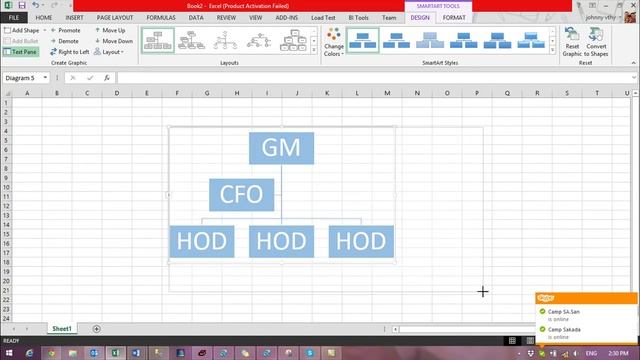Screen dimensions: 640x360
Task: Apply the second SmartArt style
Action: (x=396, y=40)
